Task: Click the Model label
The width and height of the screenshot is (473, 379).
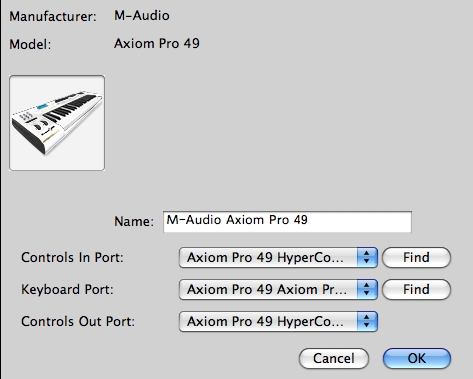Action: 30,44
